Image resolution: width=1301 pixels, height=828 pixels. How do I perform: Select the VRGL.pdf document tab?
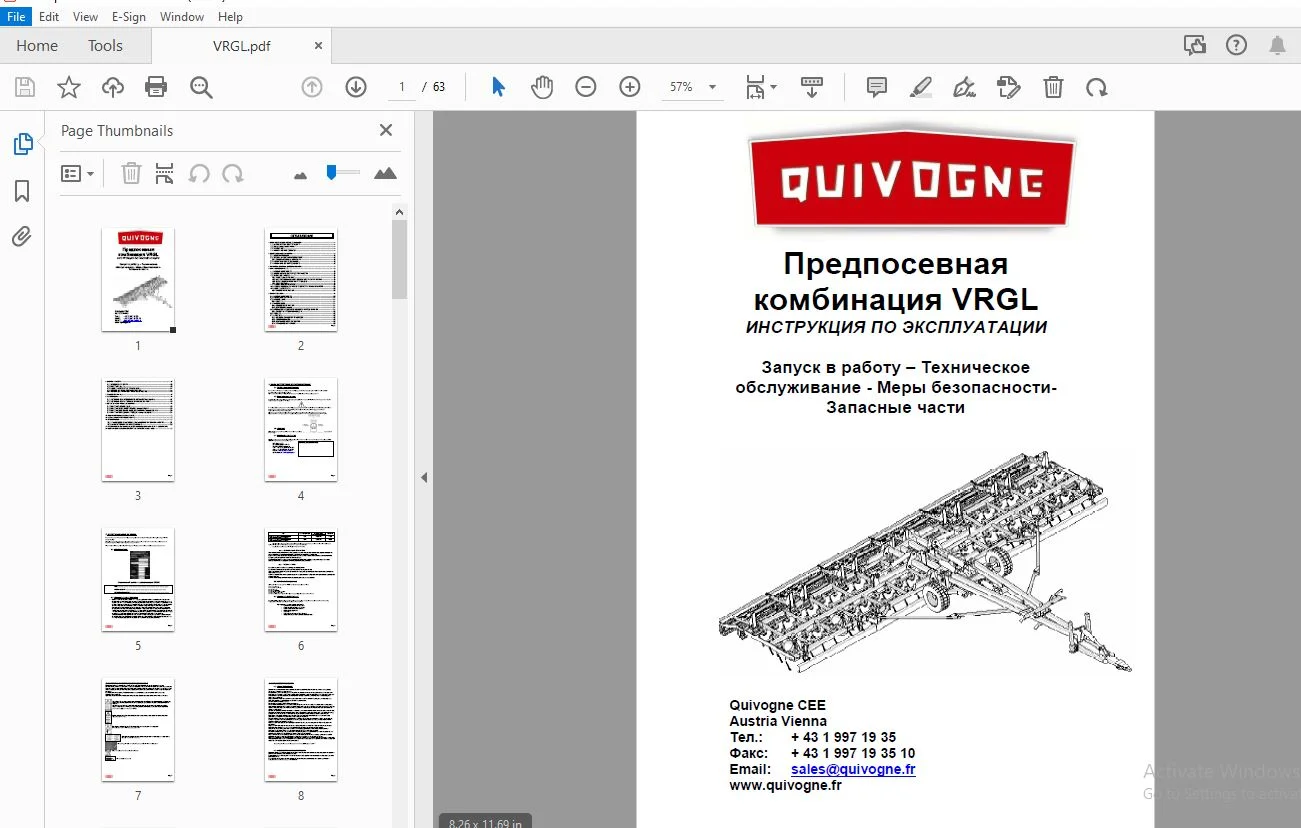pos(241,46)
